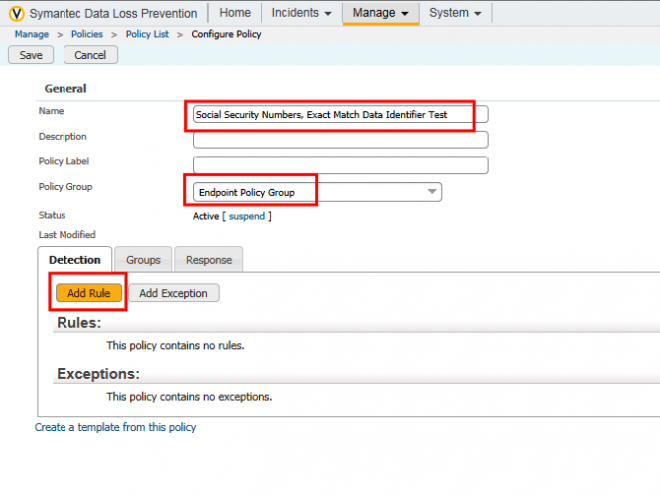660x495 pixels.
Task: Click the Active status text
Action: click(206, 216)
